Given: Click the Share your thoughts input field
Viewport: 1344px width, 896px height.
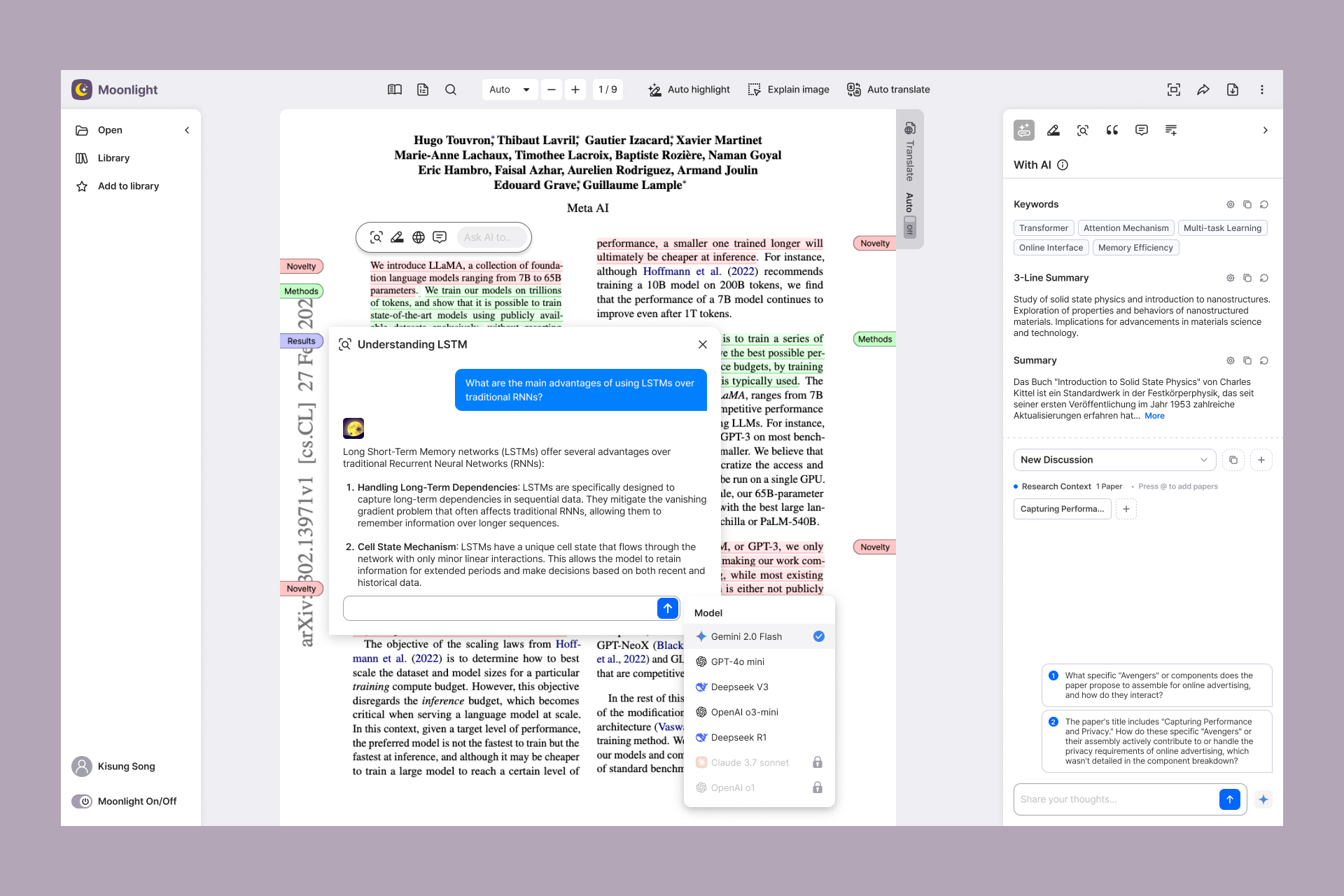Looking at the screenshot, I should pos(1117,799).
